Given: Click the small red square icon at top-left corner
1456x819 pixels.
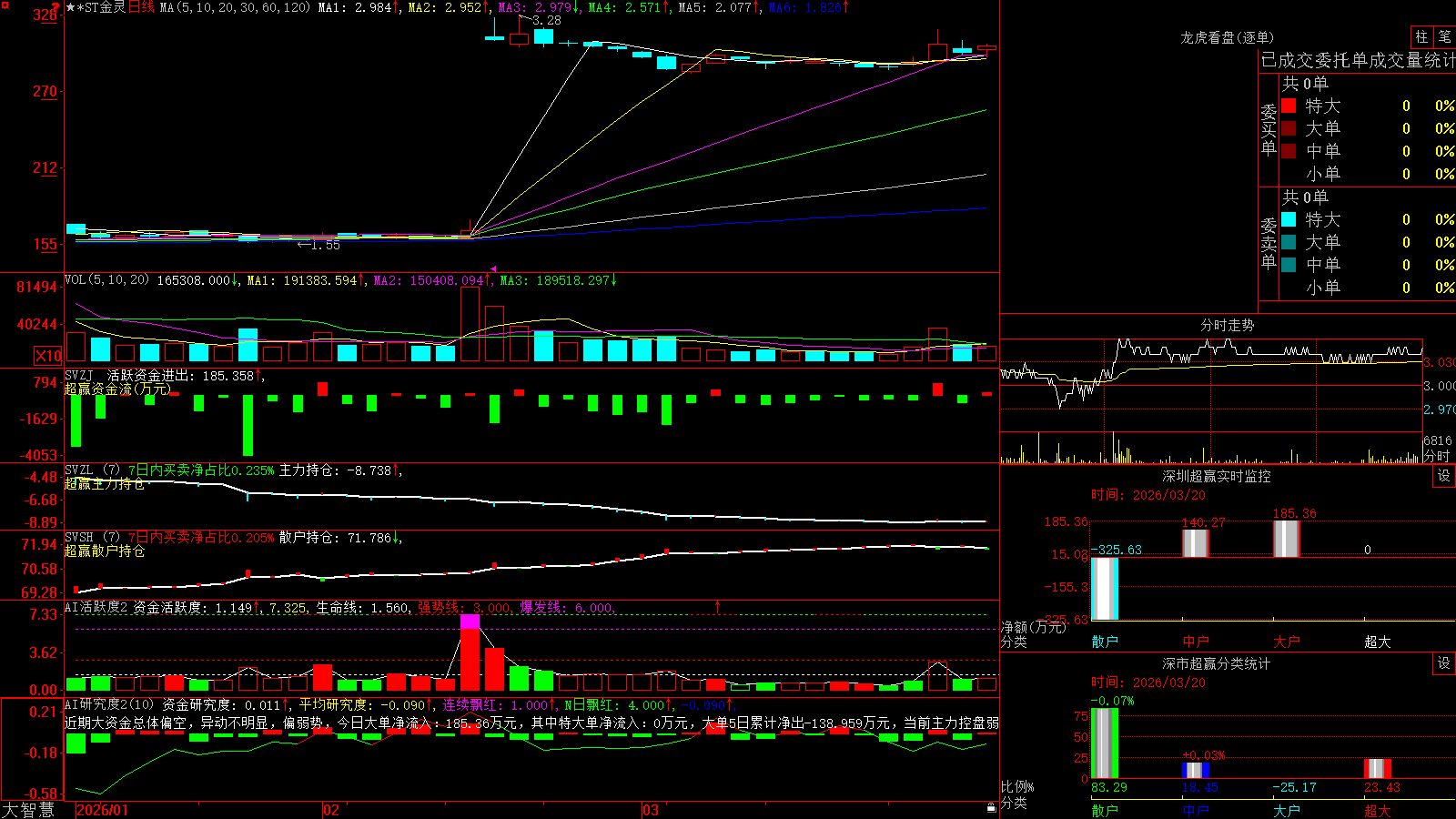Looking at the screenshot, I should coord(5,5).
